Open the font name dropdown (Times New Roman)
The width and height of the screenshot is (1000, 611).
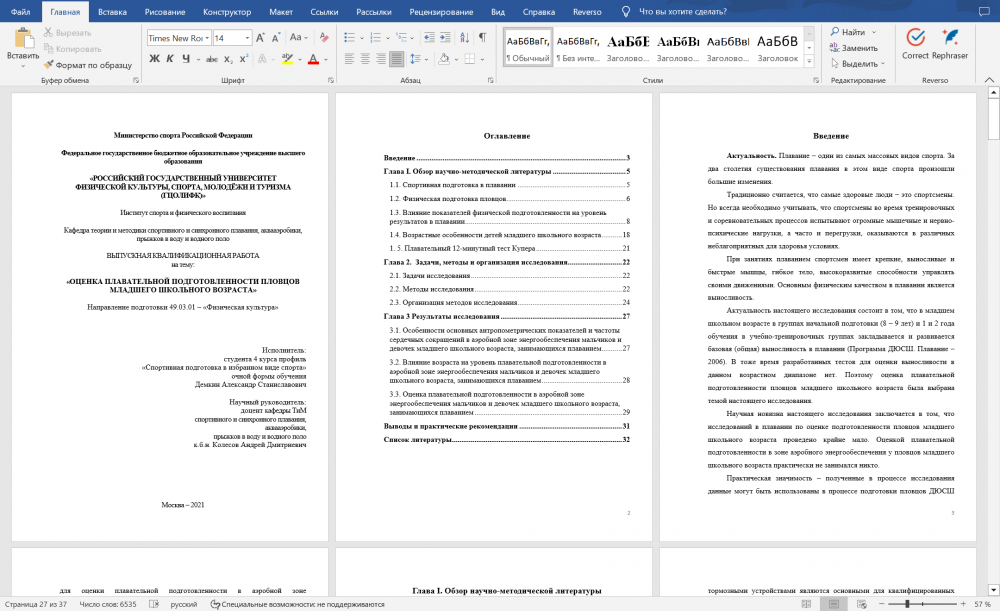coord(207,38)
